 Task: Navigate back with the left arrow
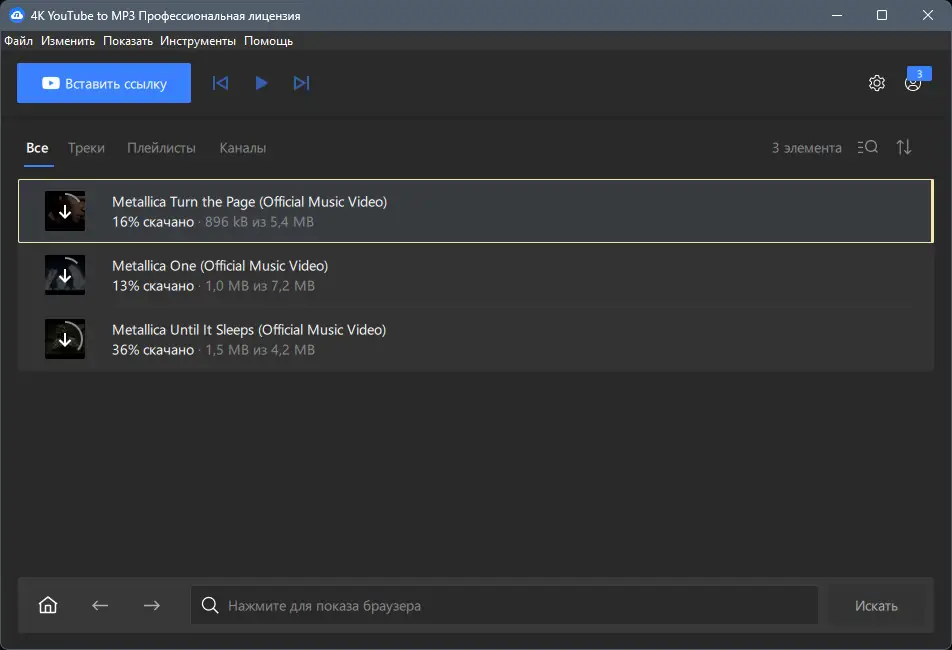pos(100,605)
